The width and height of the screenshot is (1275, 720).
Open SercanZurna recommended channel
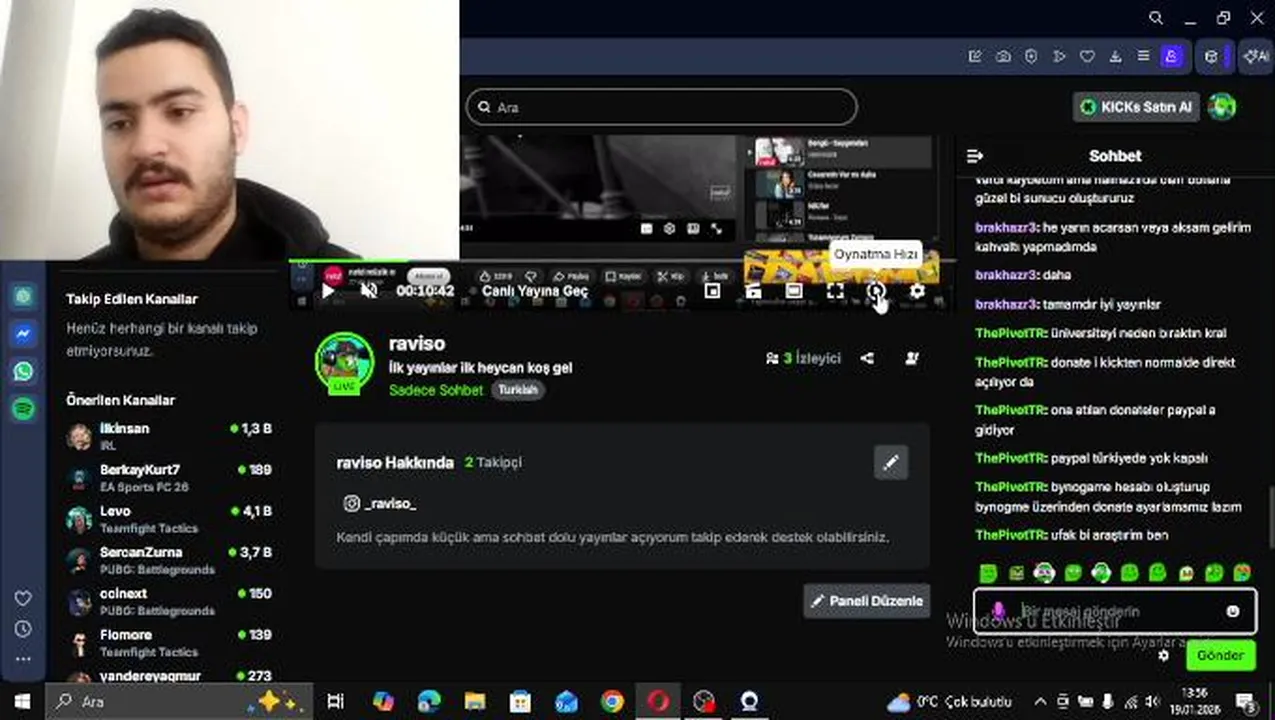tap(170, 560)
